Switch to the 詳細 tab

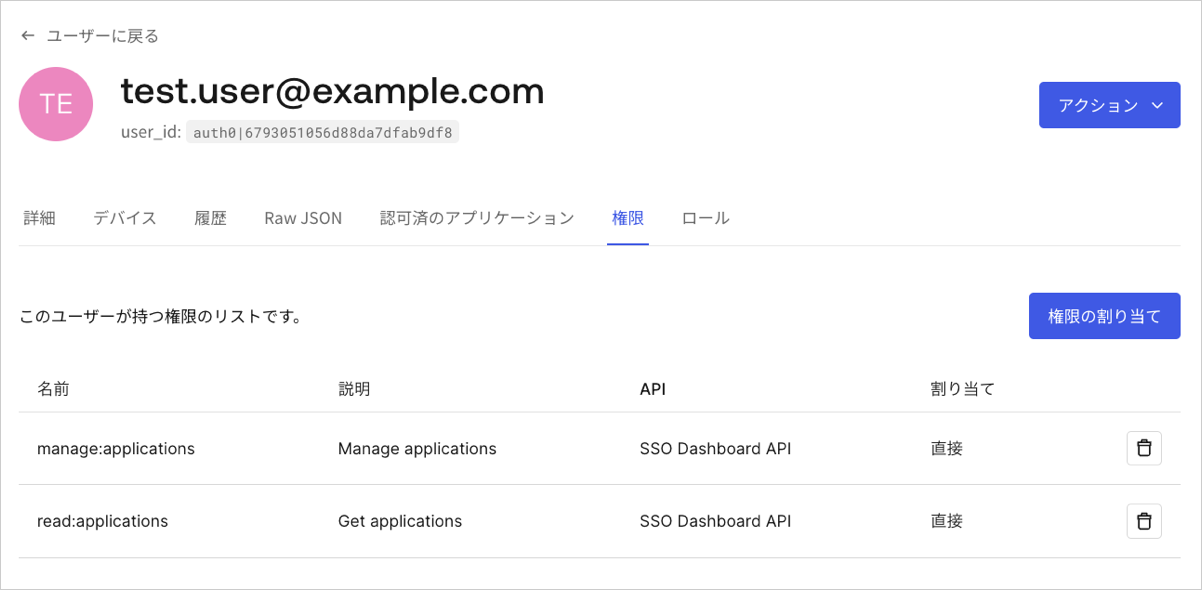[39, 217]
